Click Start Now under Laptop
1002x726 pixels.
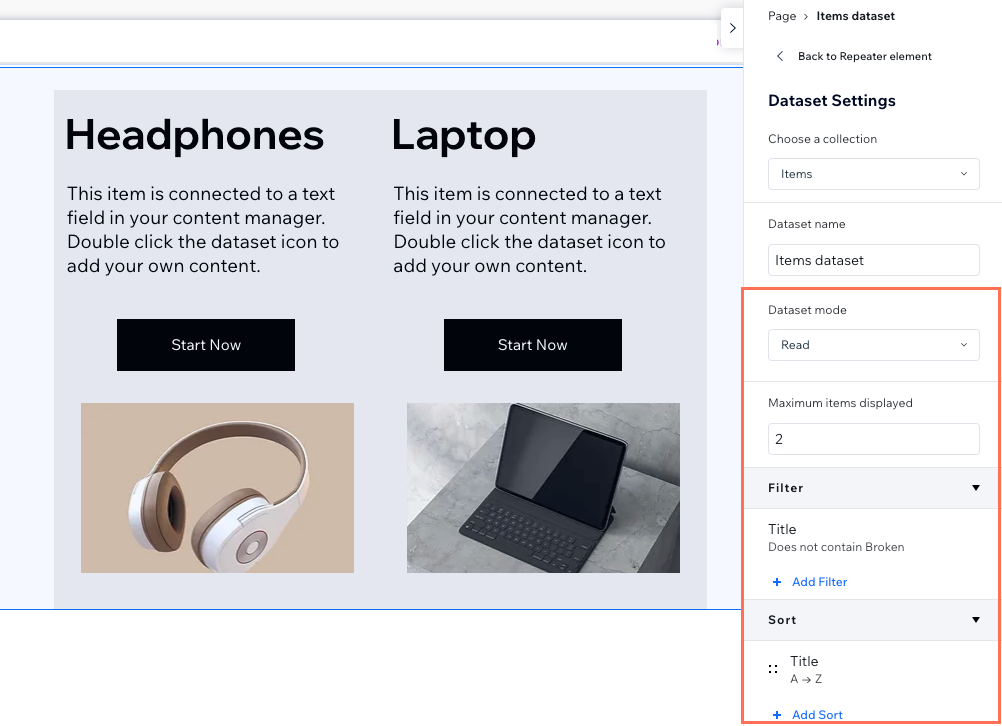pyautogui.click(x=532, y=345)
